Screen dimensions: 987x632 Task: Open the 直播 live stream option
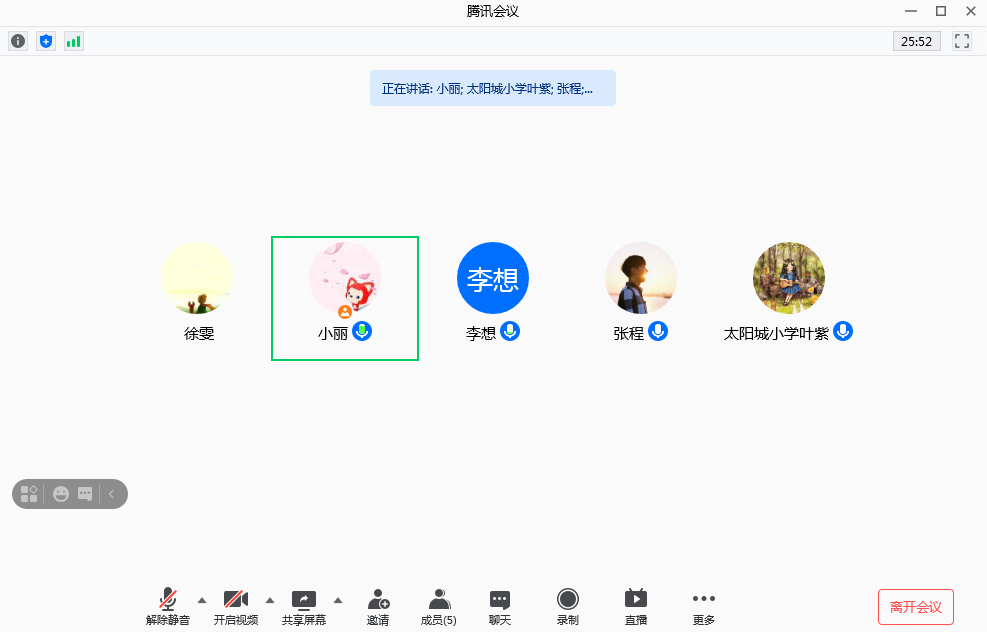click(636, 607)
